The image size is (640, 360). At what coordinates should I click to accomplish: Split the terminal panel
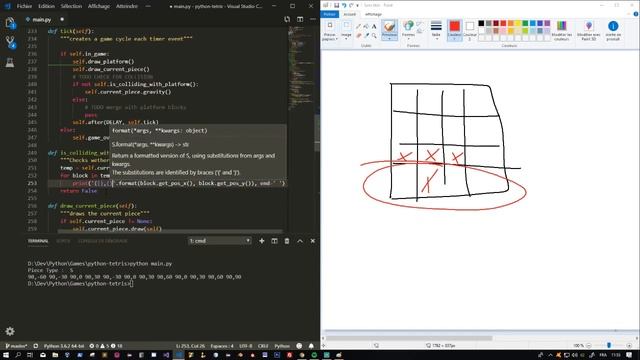pyautogui.click(x=274, y=241)
